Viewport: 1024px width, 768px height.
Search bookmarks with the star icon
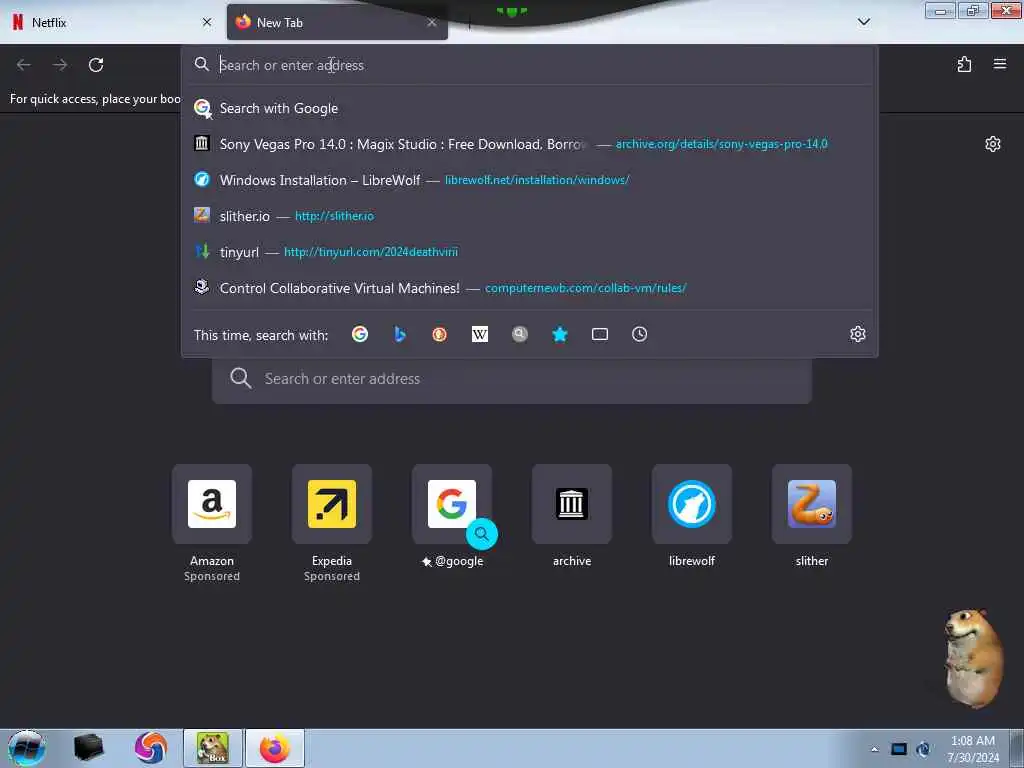[x=560, y=334]
